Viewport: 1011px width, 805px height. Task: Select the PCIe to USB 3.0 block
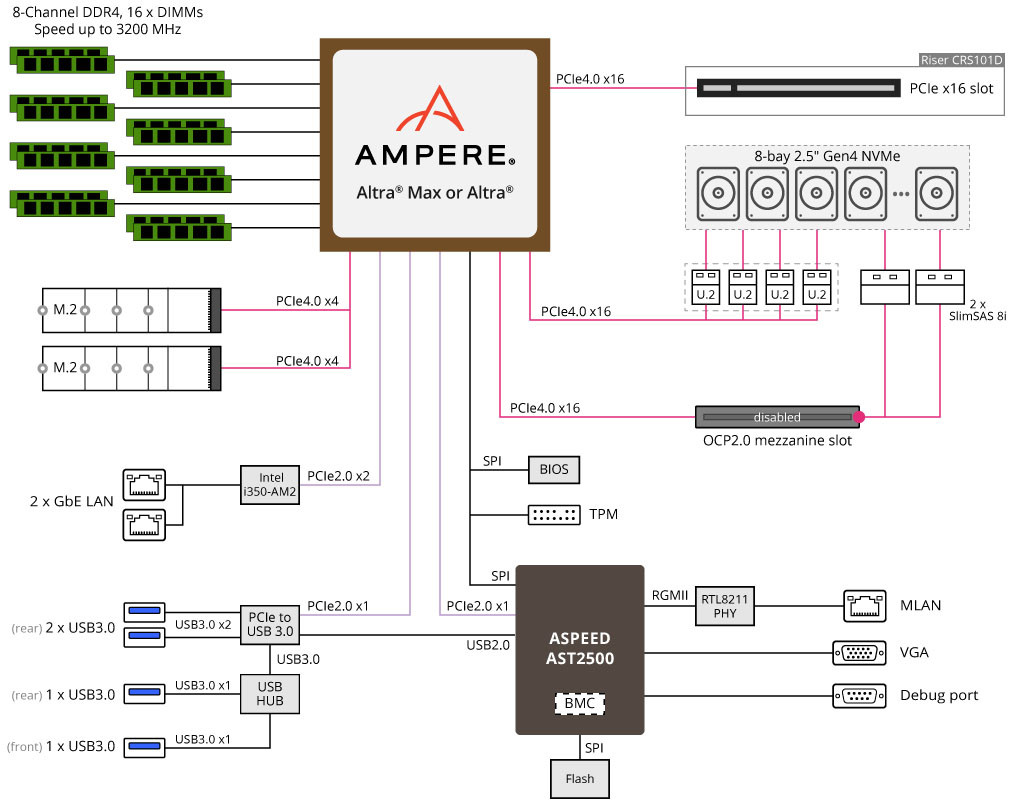point(270,624)
